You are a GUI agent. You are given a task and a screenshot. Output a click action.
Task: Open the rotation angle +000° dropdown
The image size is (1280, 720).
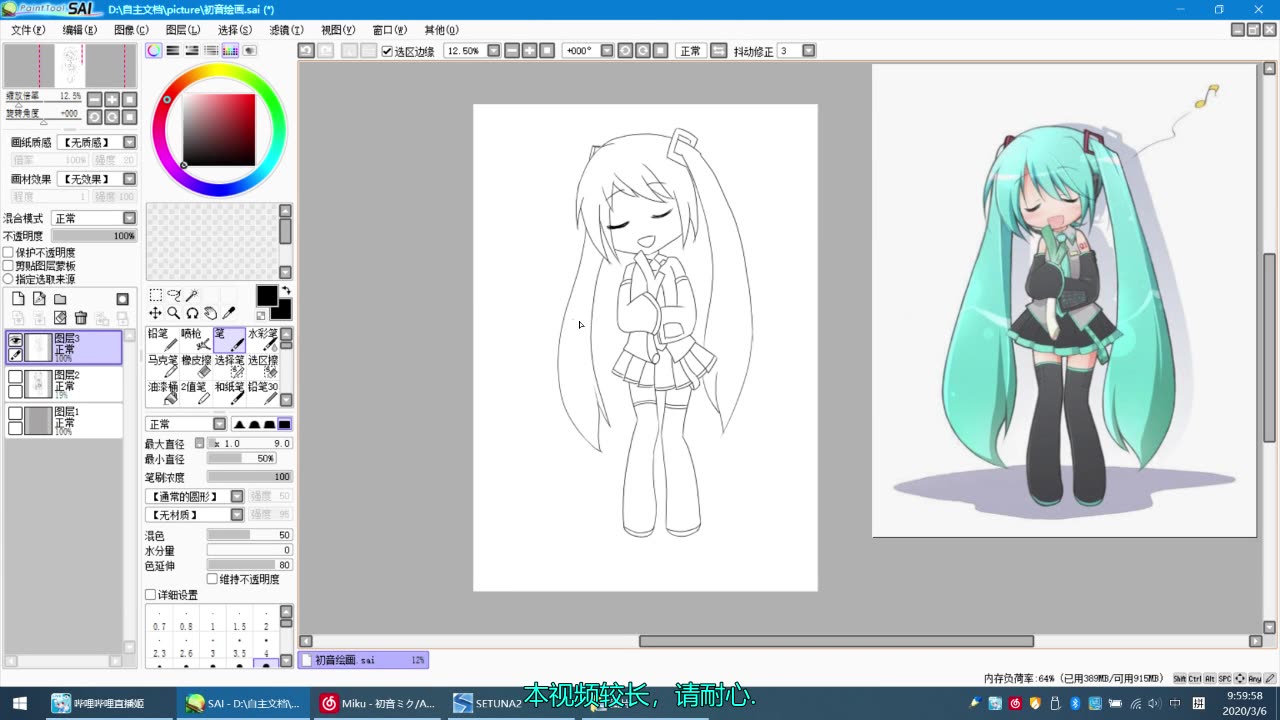(607, 51)
